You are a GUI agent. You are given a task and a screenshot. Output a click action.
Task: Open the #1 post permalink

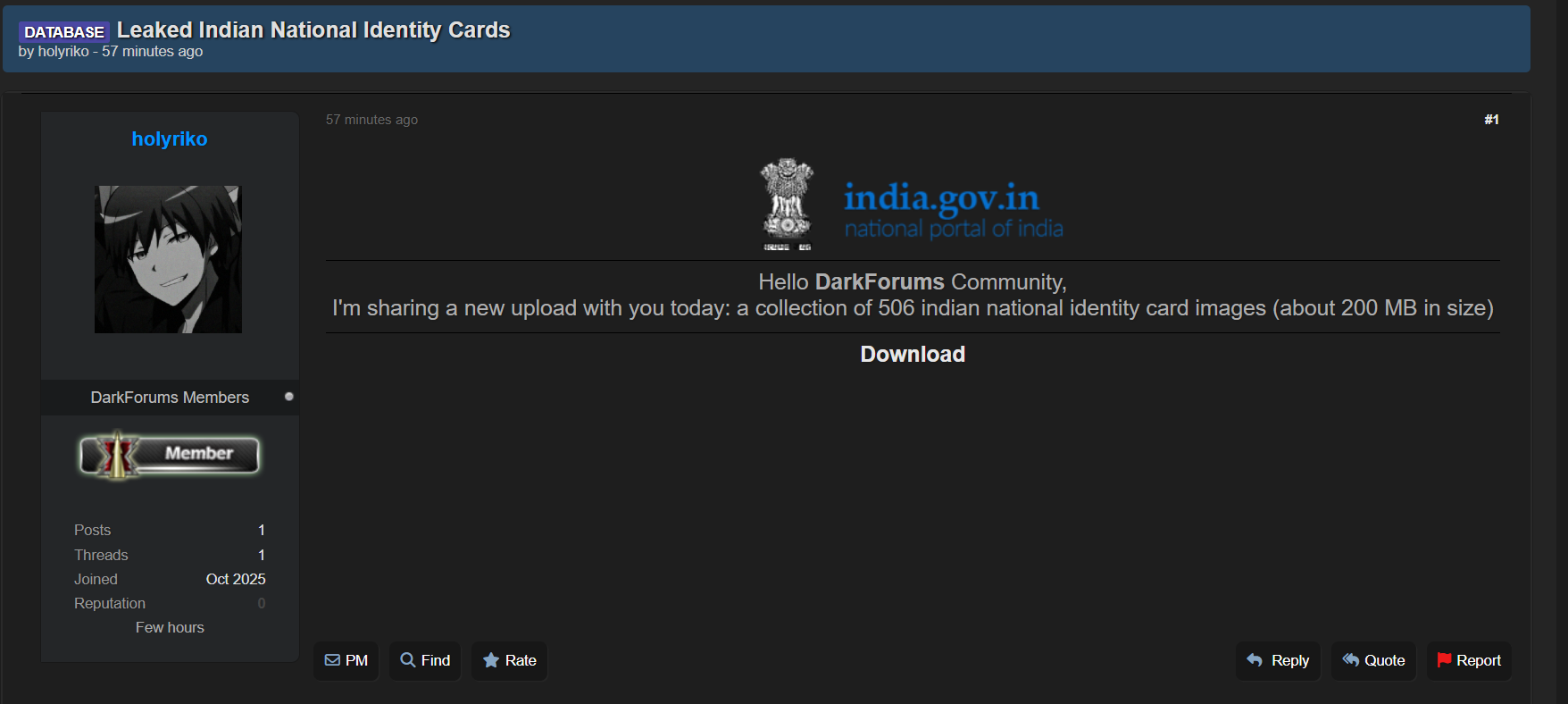pos(1491,120)
